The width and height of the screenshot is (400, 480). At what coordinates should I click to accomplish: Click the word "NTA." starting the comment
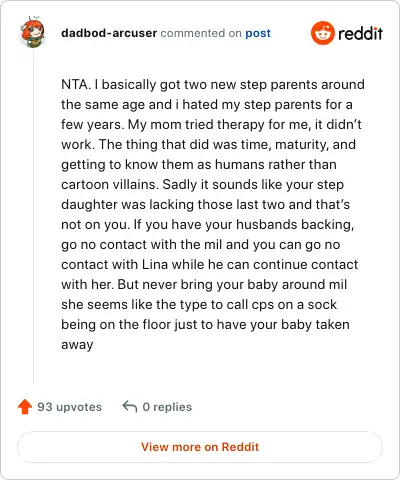pos(76,84)
